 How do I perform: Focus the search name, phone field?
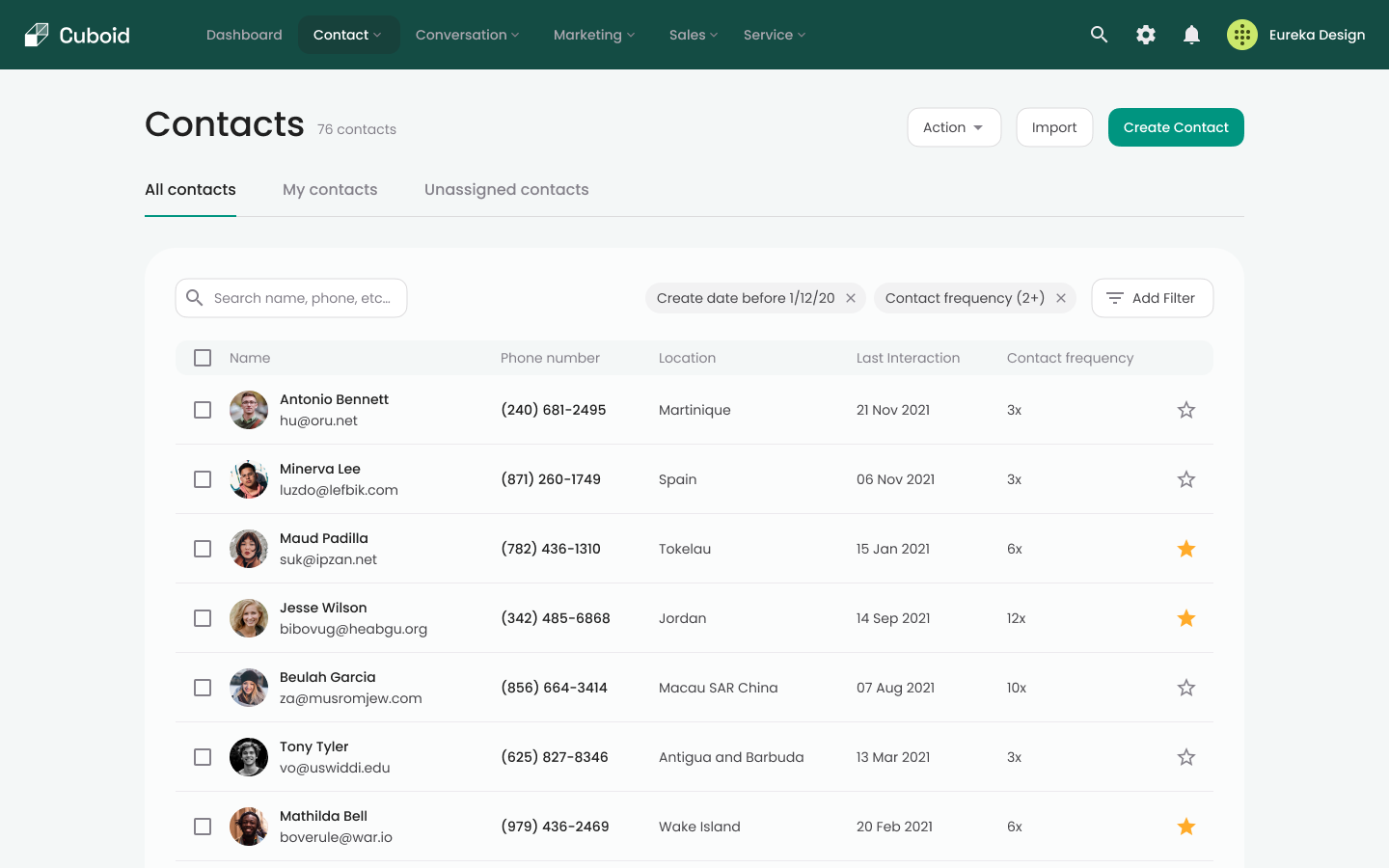[x=302, y=298]
